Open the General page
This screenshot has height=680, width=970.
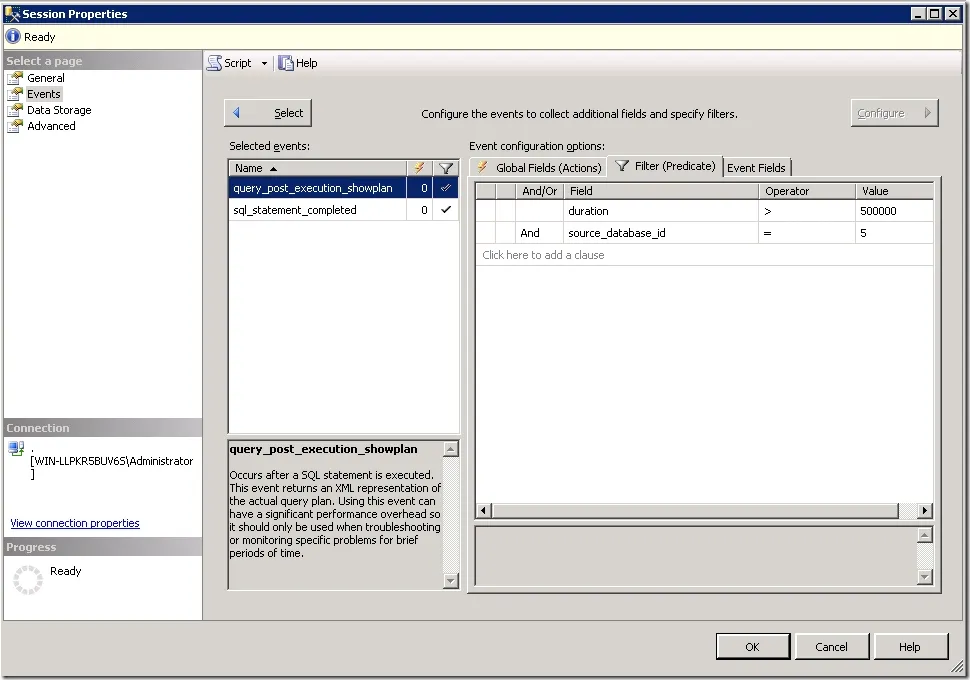point(46,78)
